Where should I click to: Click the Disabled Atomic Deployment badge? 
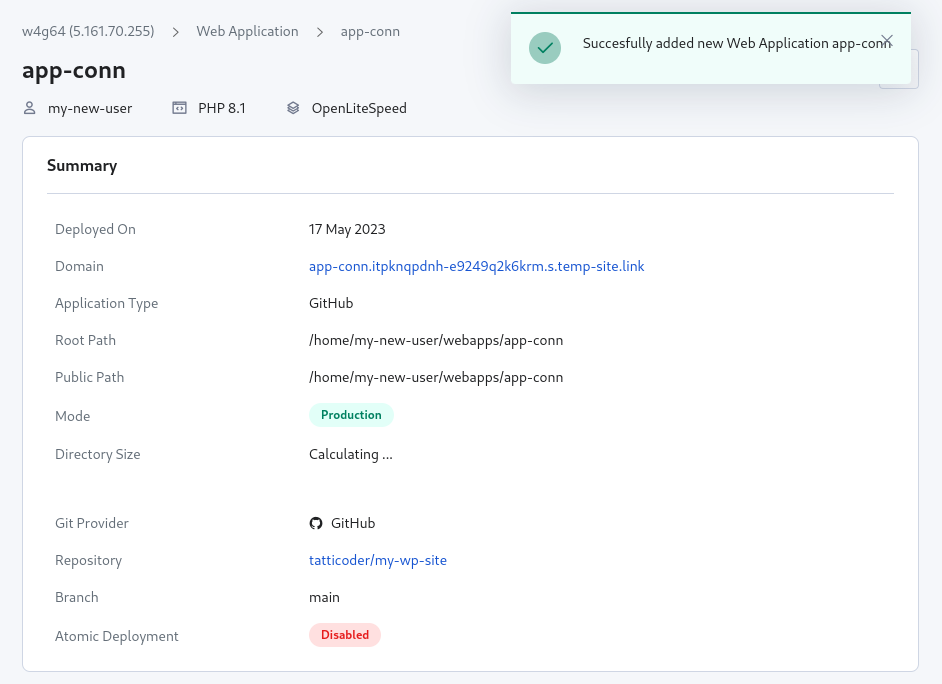coord(345,635)
